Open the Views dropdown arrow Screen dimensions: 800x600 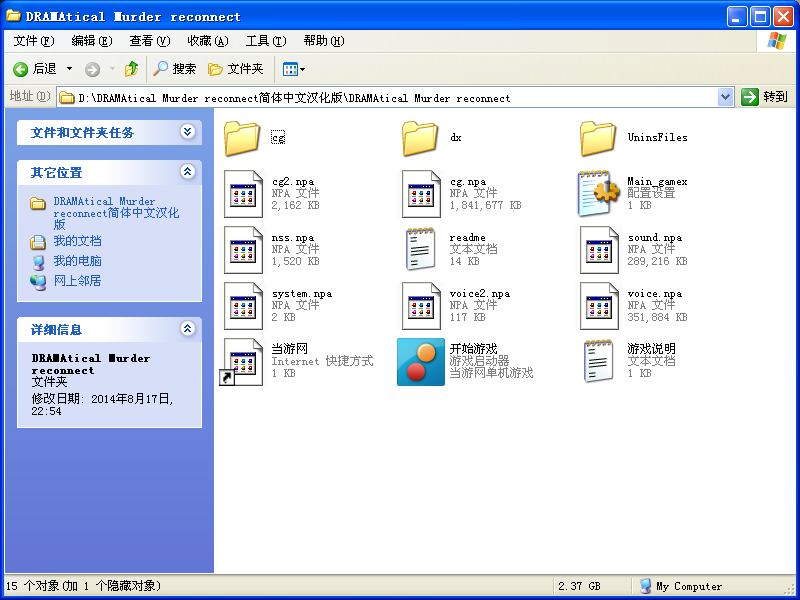(x=303, y=69)
